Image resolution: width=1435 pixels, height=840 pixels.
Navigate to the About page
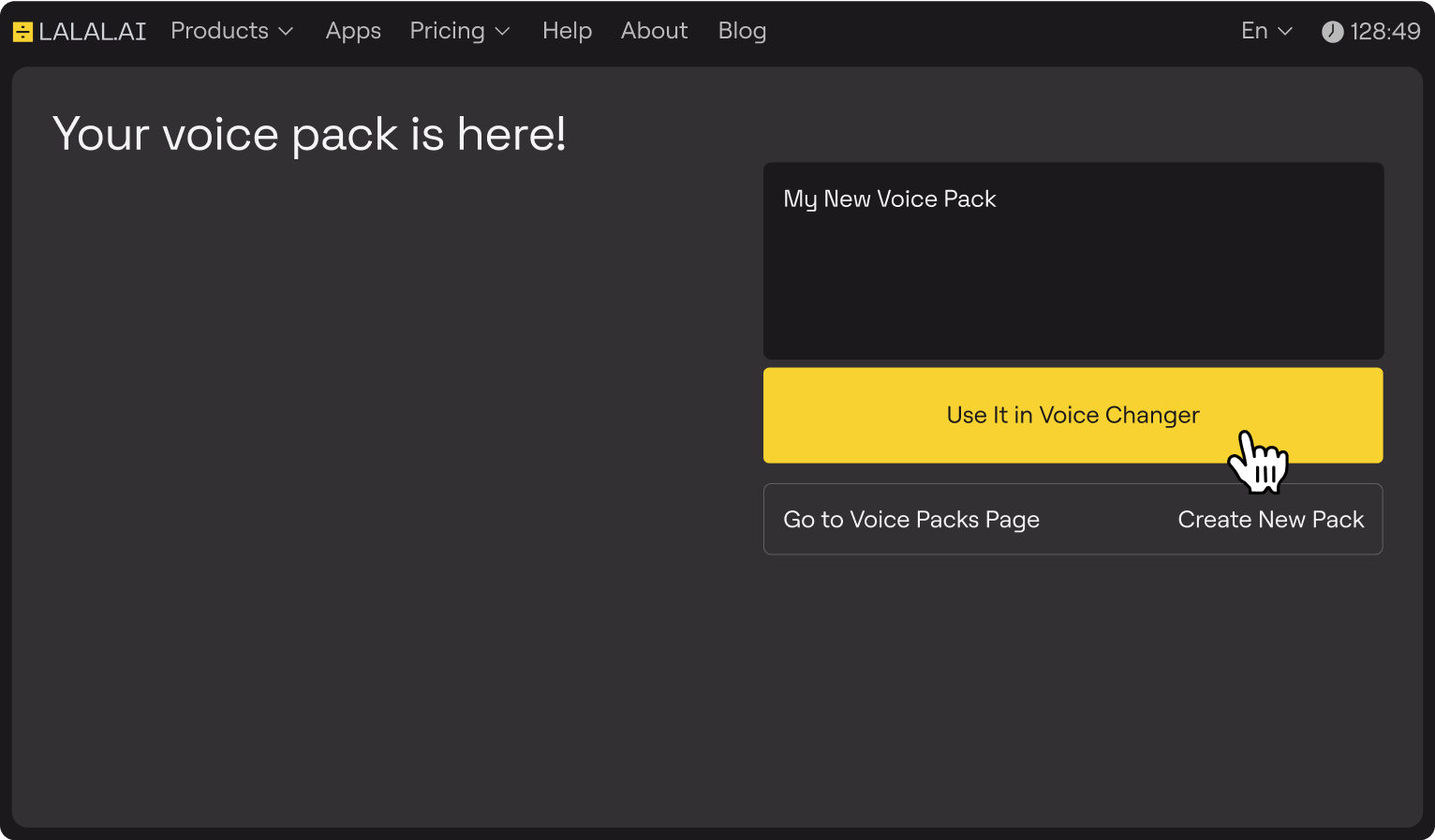(654, 31)
